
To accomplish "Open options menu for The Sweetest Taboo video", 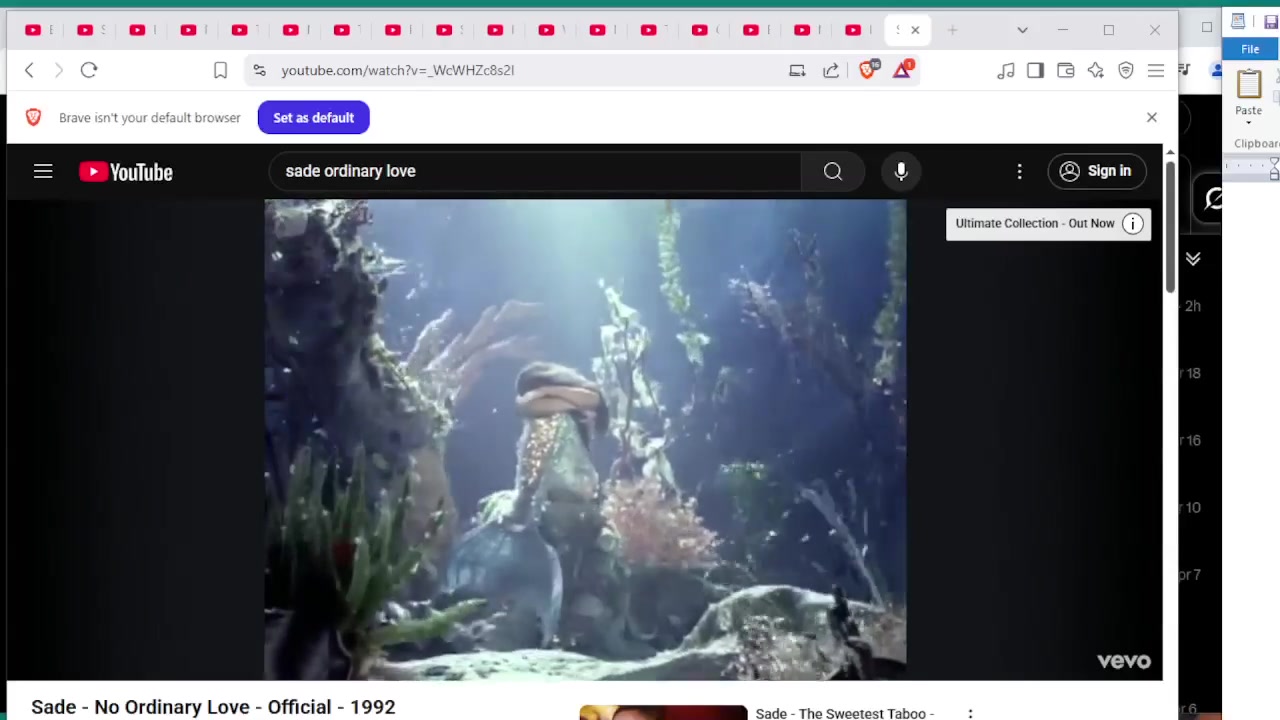I will click(x=970, y=713).
